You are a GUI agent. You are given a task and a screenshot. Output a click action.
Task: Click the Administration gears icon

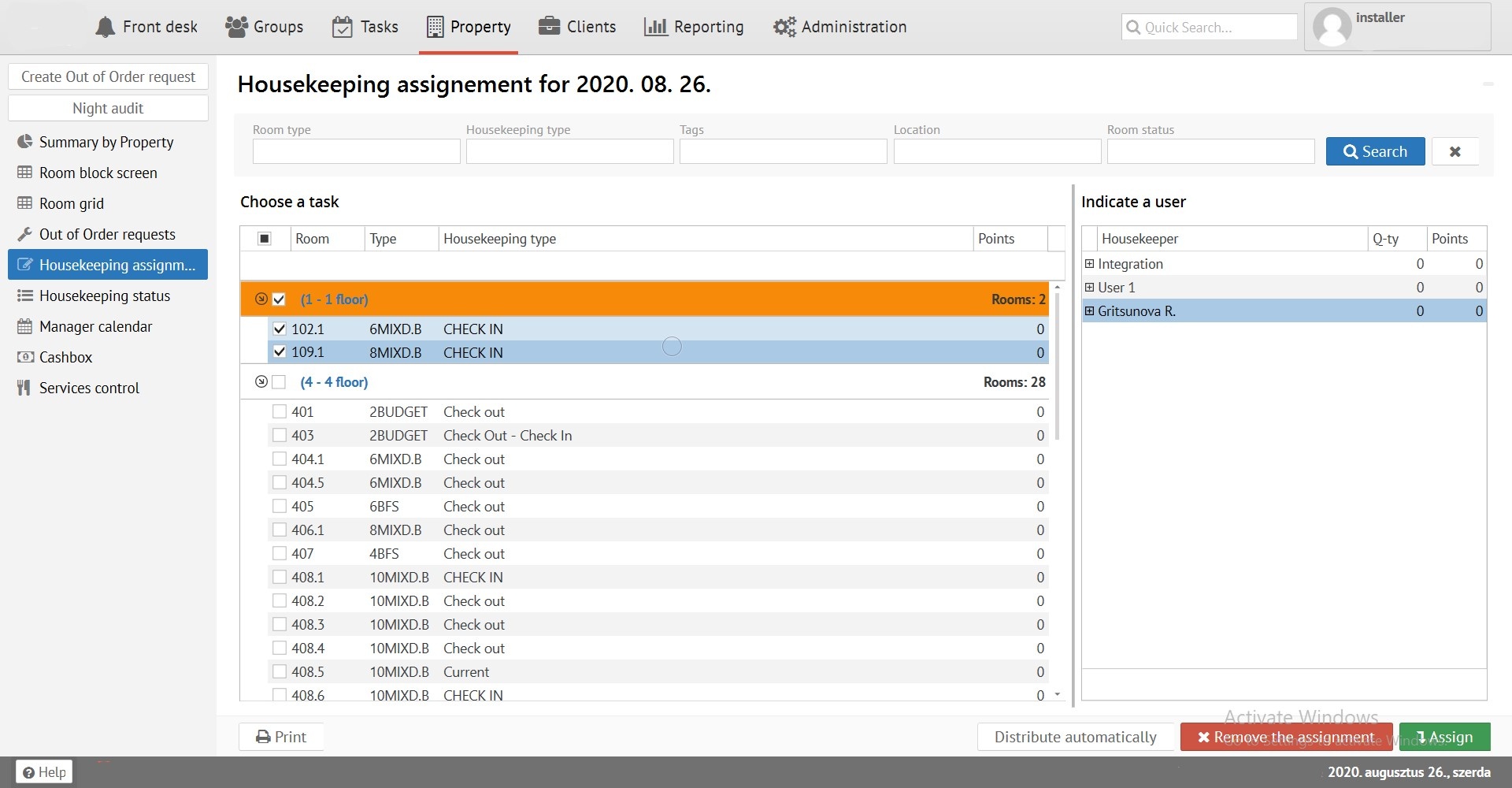tap(784, 27)
